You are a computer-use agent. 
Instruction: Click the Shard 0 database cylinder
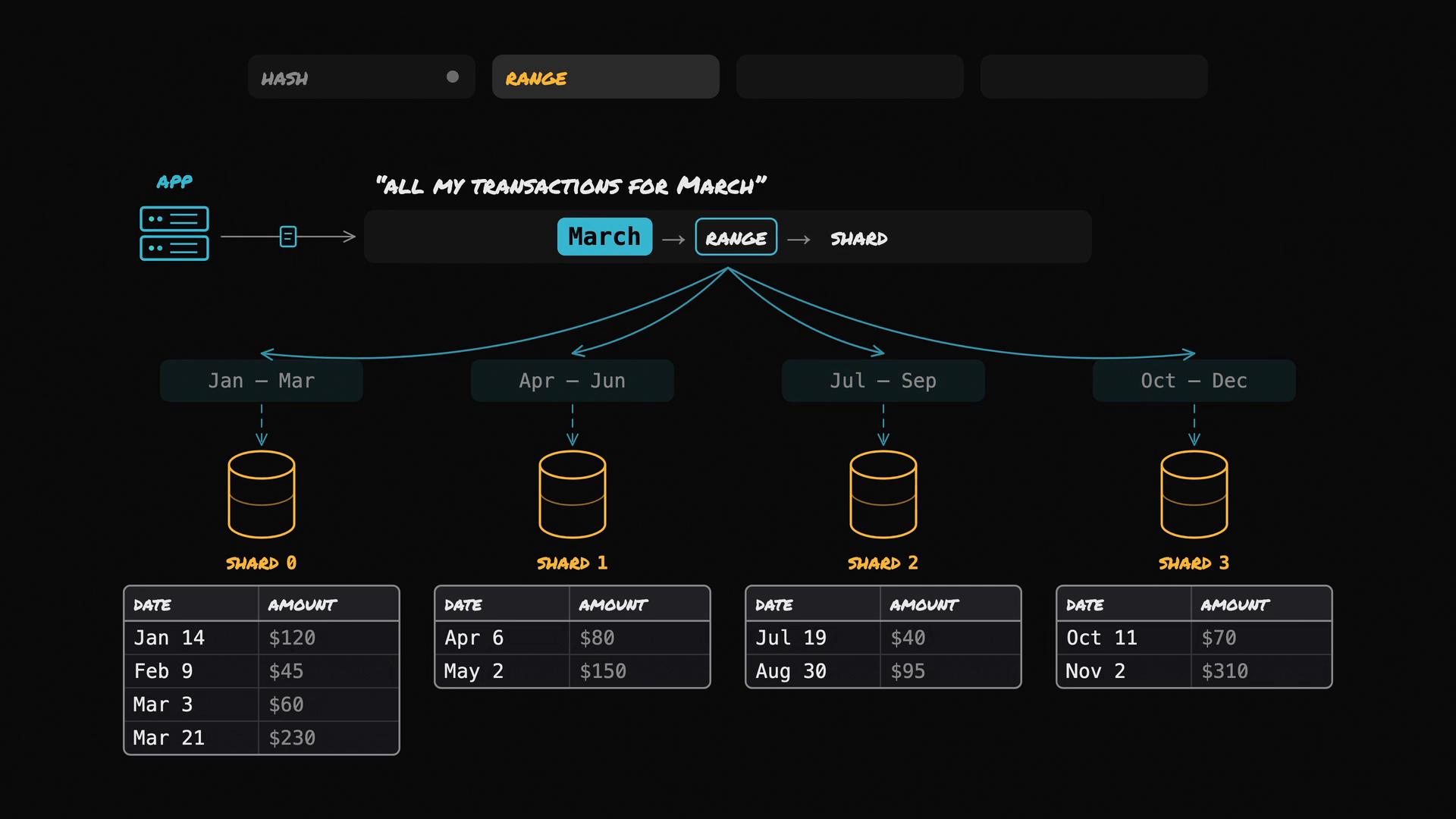pos(262,494)
